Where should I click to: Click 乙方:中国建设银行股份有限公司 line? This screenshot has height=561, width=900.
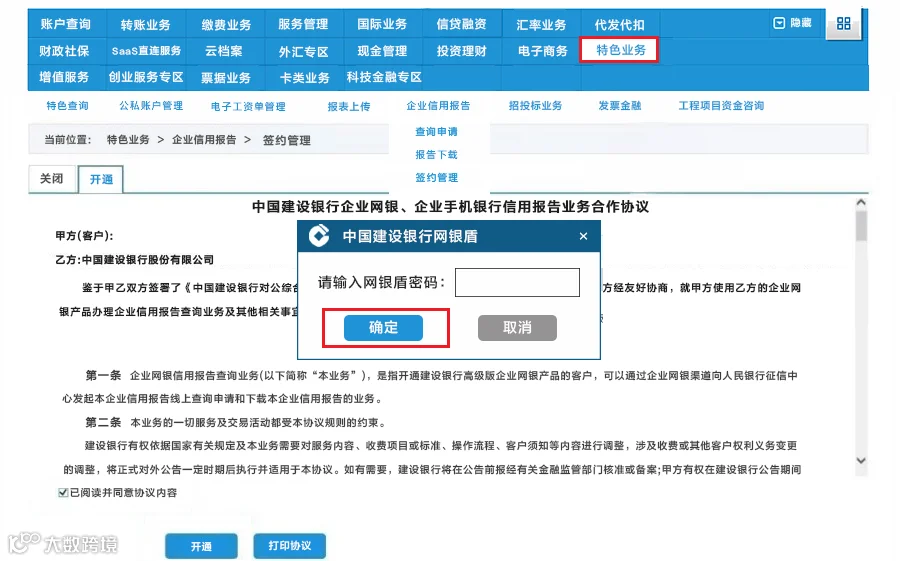click(x=134, y=260)
